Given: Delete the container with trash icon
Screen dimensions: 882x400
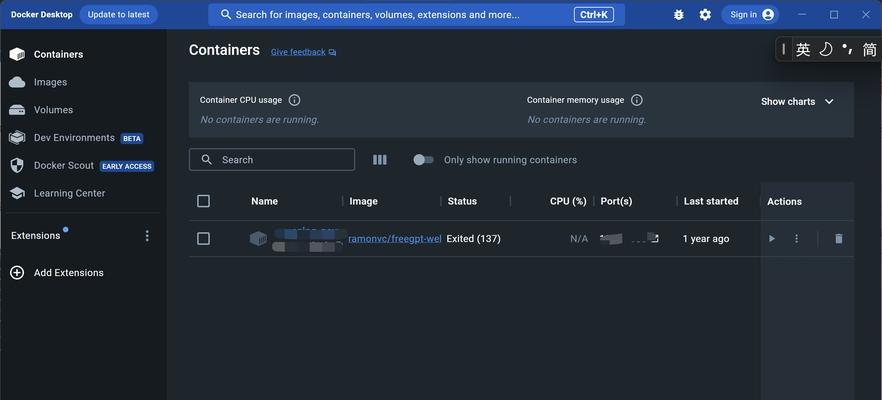Looking at the screenshot, I should (x=839, y=239).
